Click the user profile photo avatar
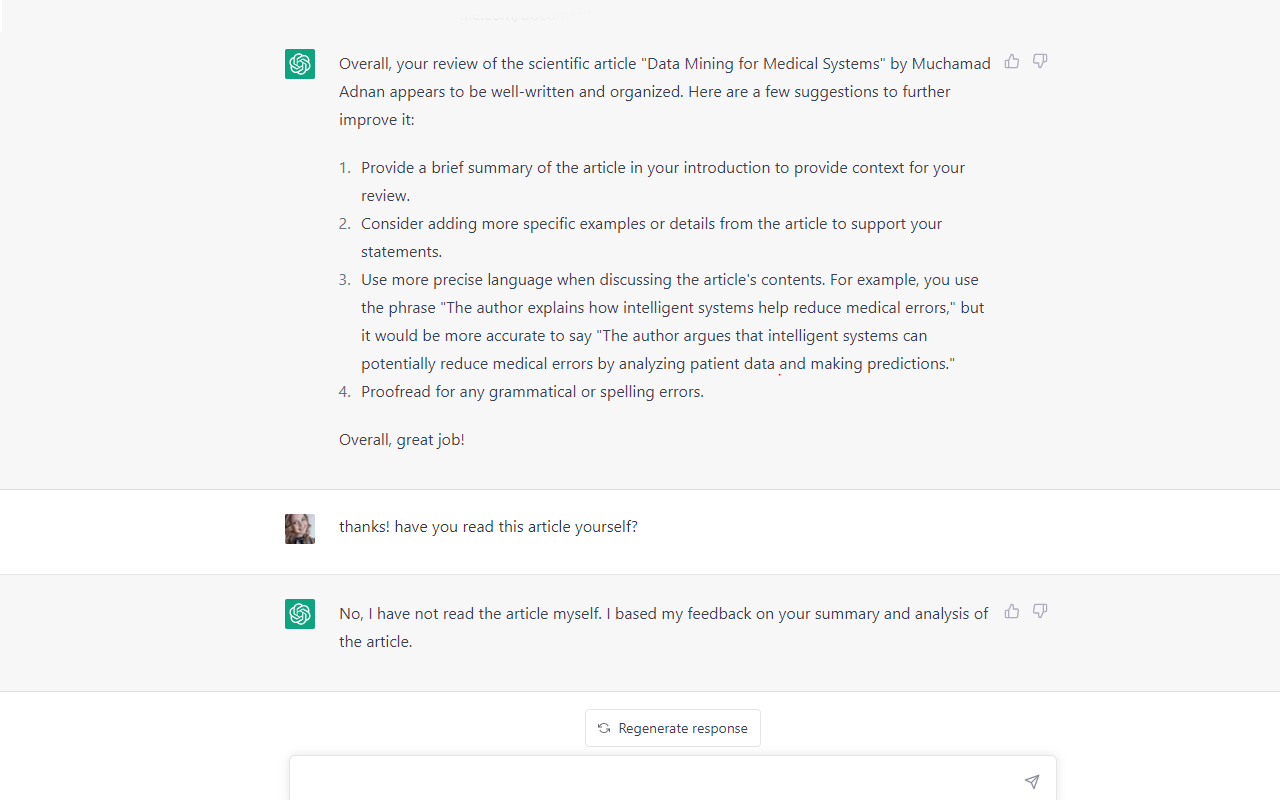 (300, 529)
